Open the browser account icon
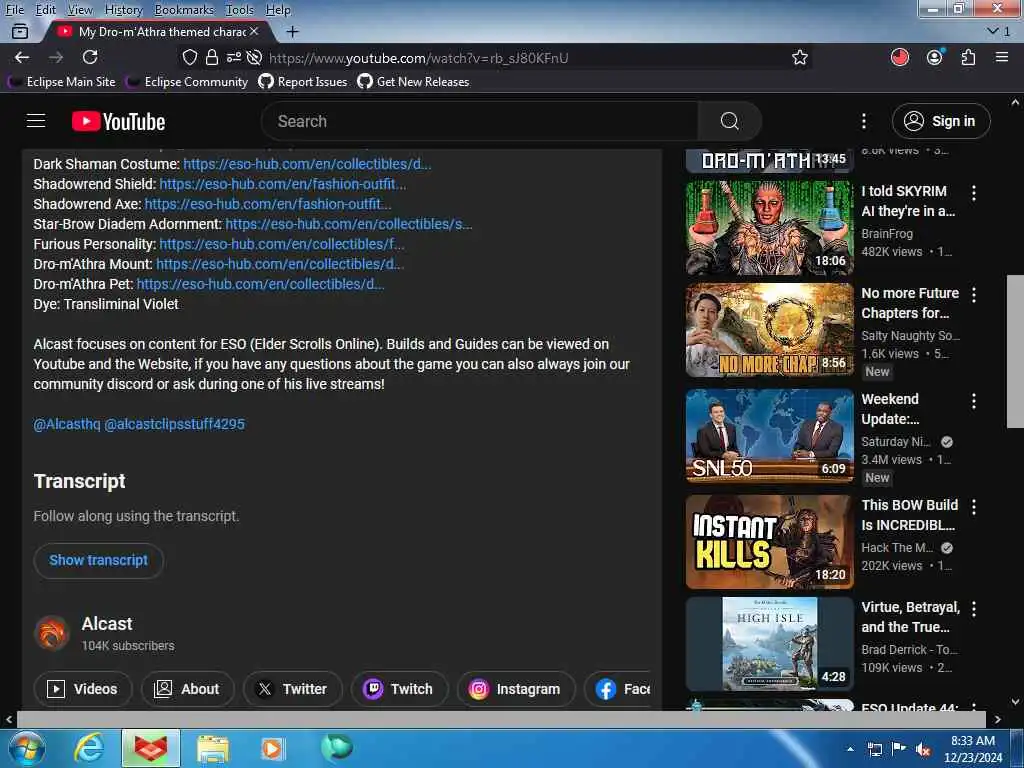1024x768 pixels. click(935, 57)
